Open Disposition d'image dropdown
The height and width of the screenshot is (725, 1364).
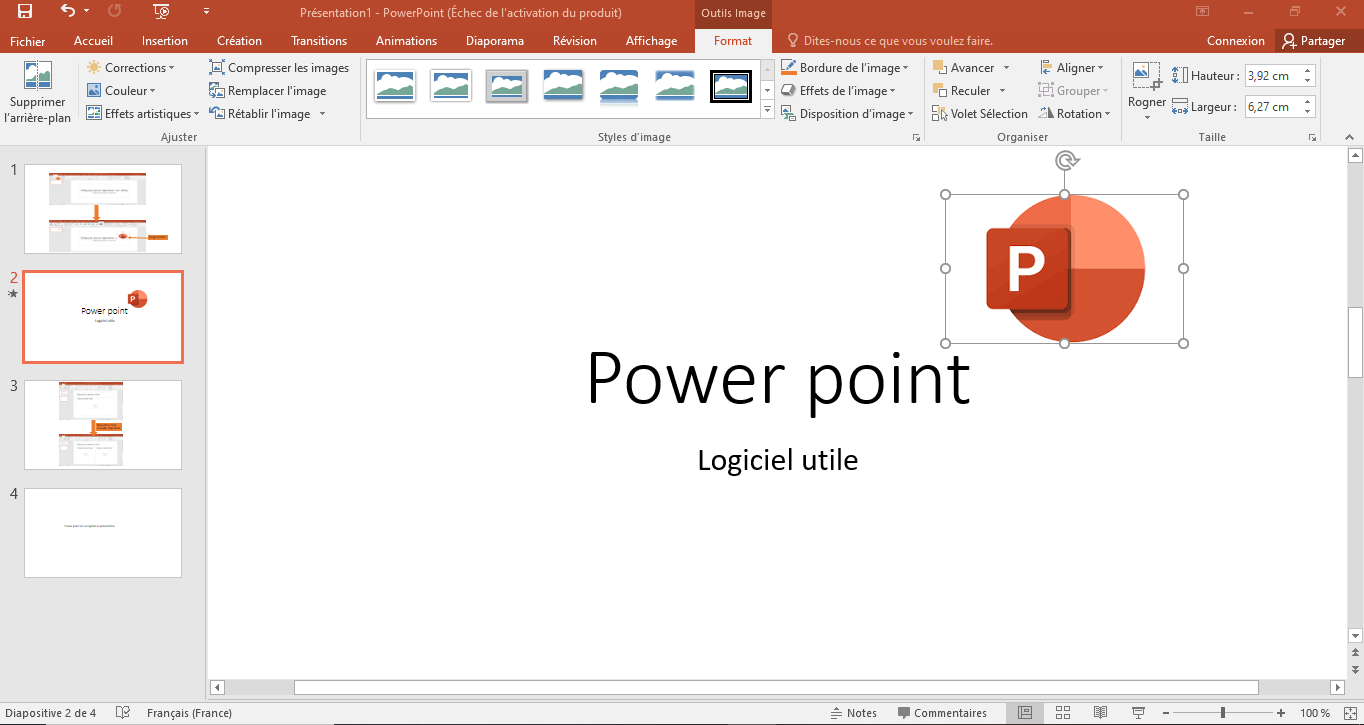847,114
